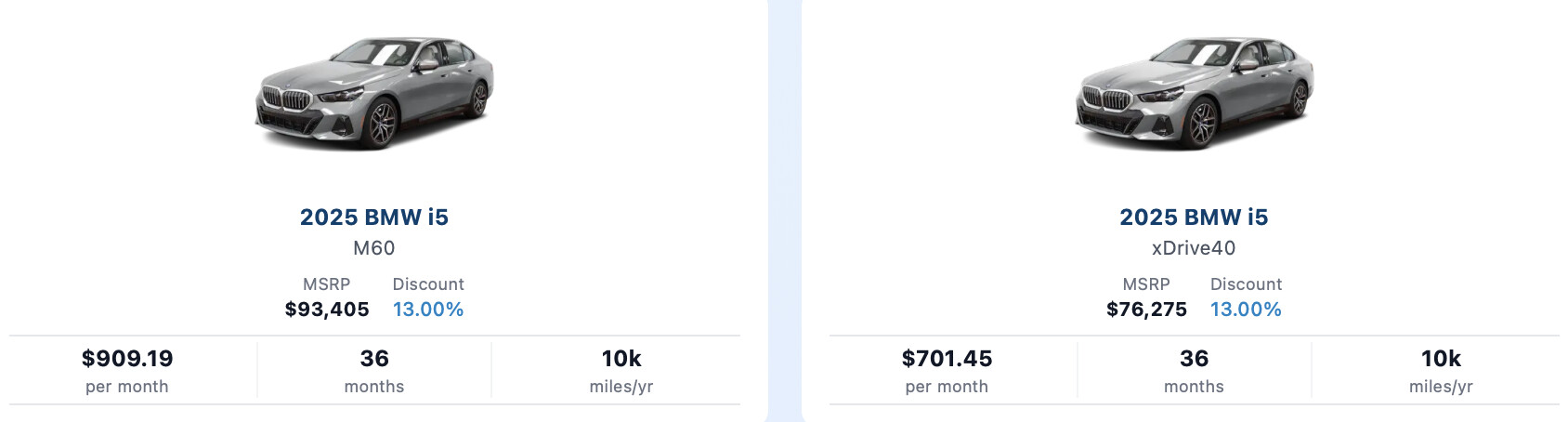Select the M60 trim label
Image resolution: width=1568 pixels, height=422 pixels.
(374, 248)
